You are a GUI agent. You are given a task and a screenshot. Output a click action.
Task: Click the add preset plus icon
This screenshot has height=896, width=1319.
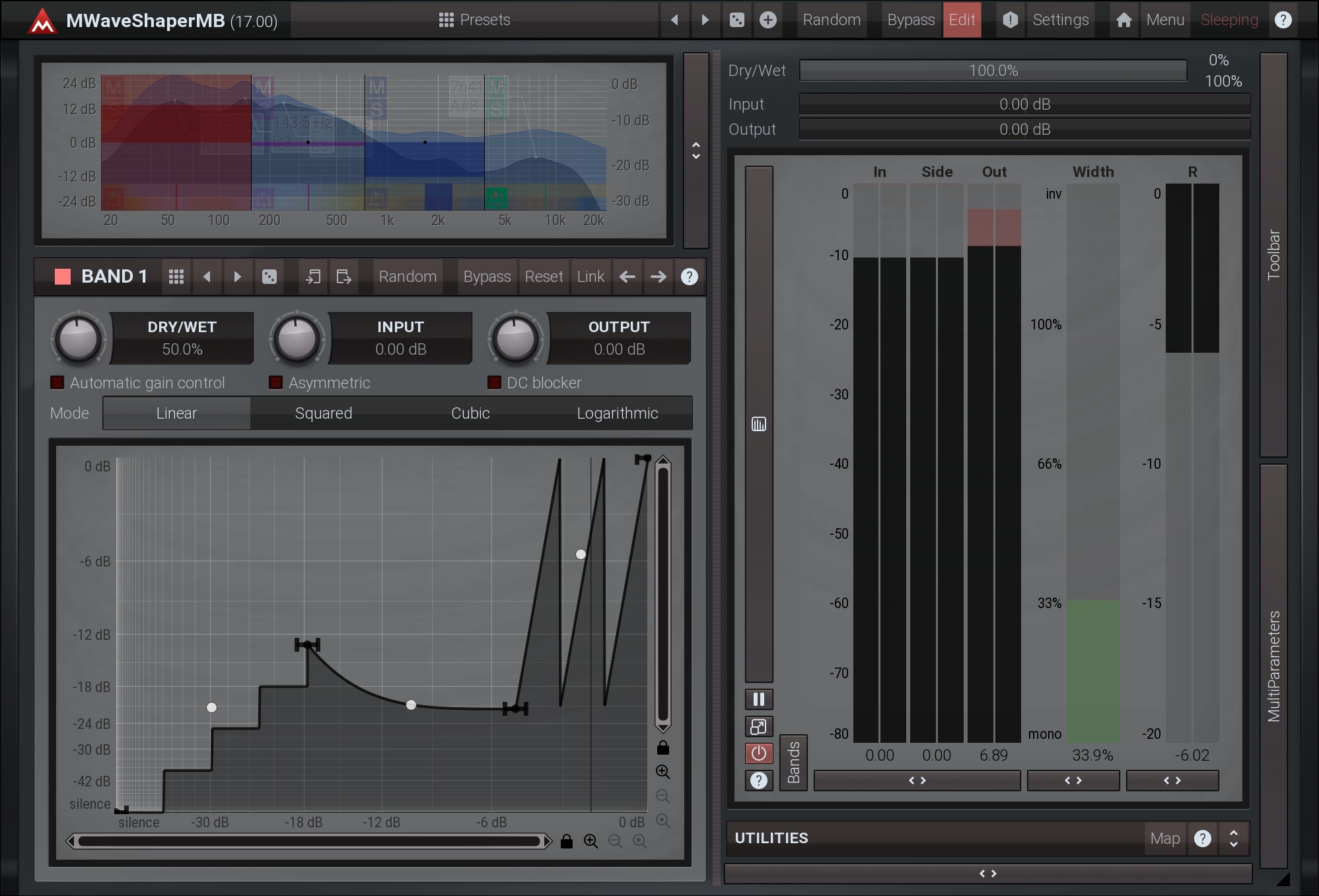(767, 20)
